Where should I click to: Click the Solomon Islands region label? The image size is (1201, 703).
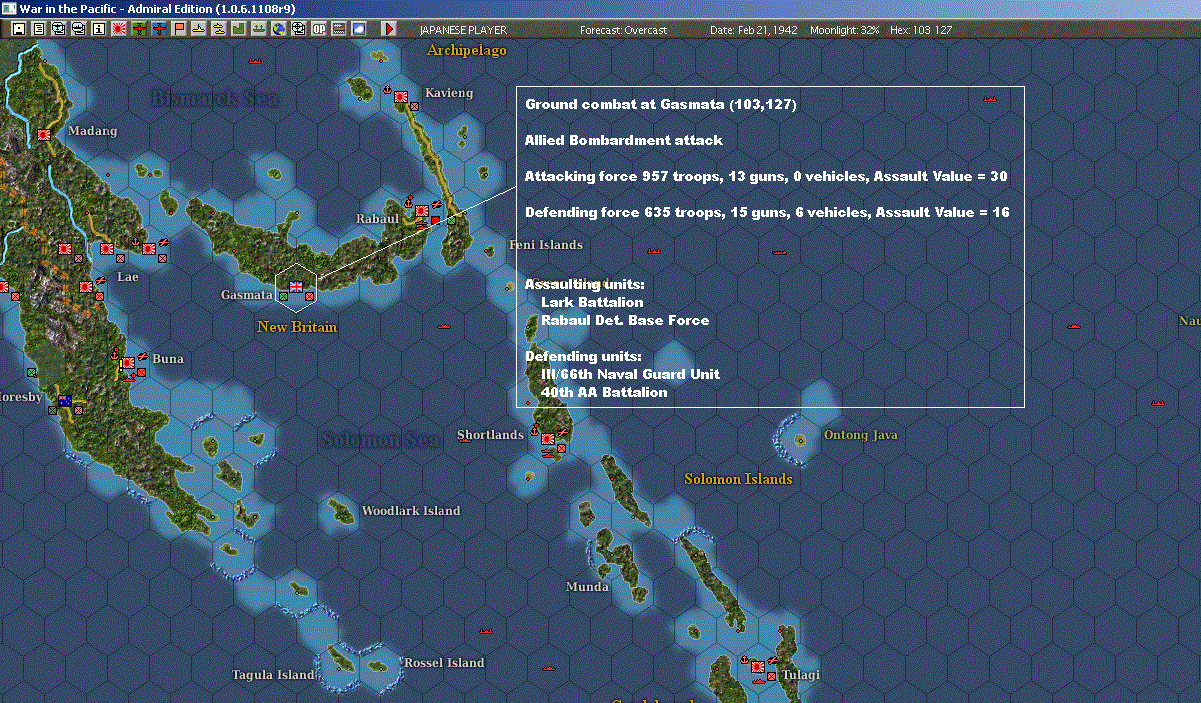coord(738,479)
